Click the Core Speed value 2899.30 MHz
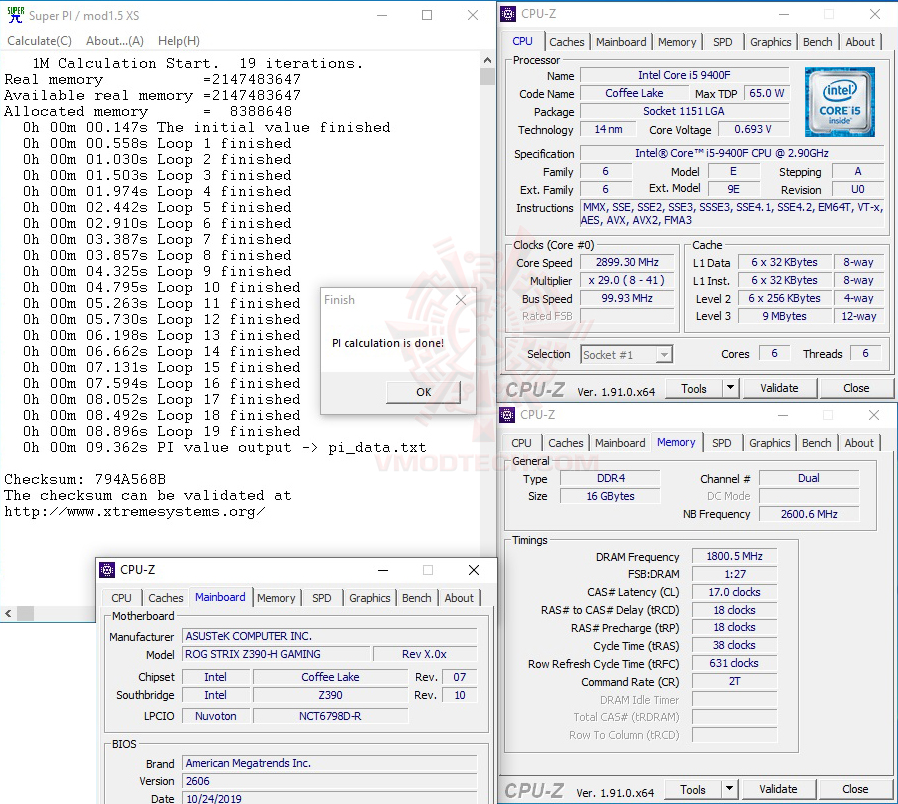This screenshot has width=898, height=804. pos(627,262)
